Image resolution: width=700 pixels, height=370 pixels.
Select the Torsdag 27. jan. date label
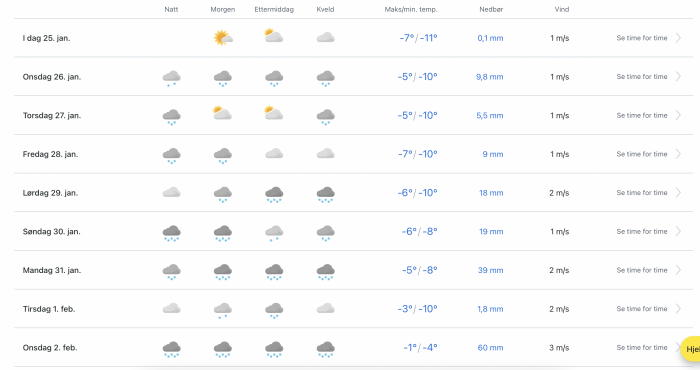(52, 116)
